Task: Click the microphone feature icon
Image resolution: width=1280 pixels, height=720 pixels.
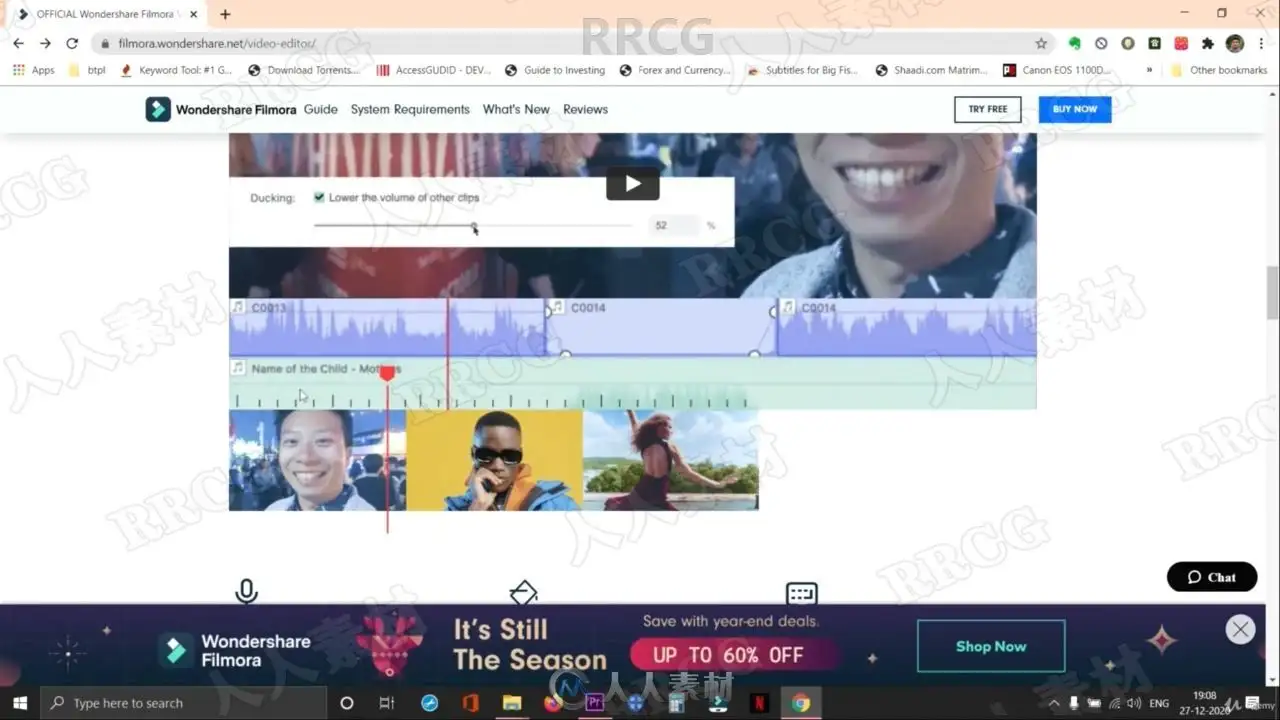Action: coord(246,592)
